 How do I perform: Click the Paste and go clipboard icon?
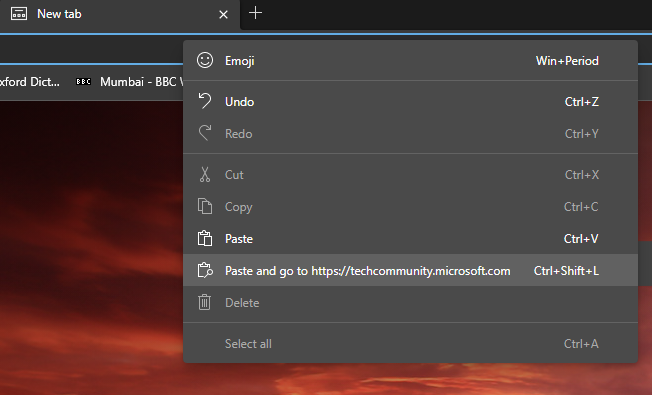(x=205, y=270)
